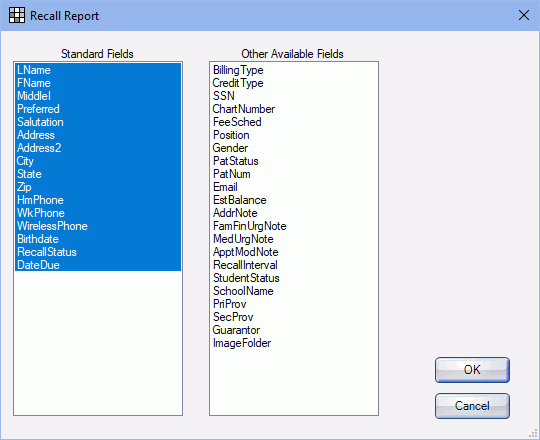
Task: Choose SSN field
Action: (294, 96)
